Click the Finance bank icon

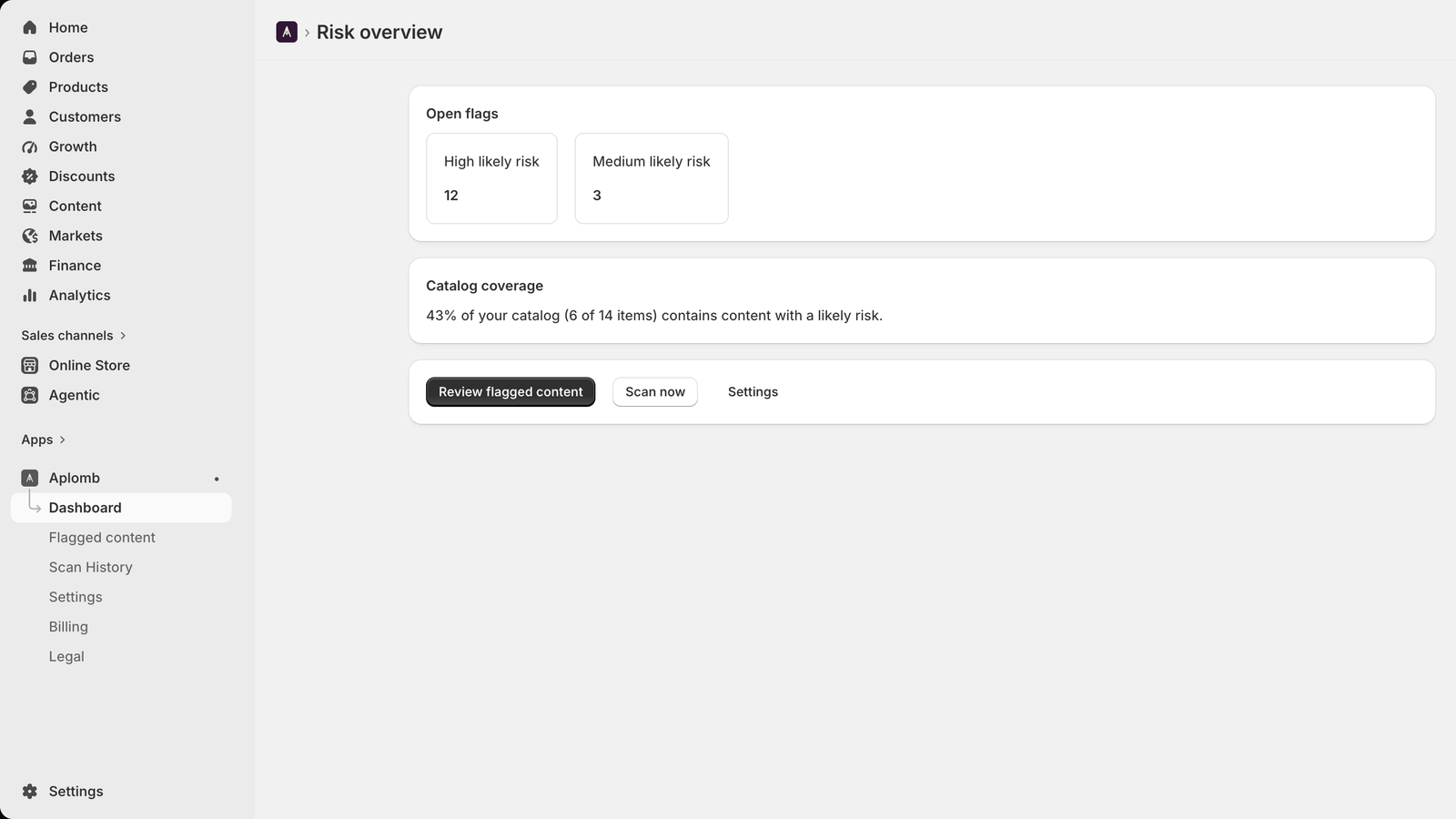click(x=30, y=266)
